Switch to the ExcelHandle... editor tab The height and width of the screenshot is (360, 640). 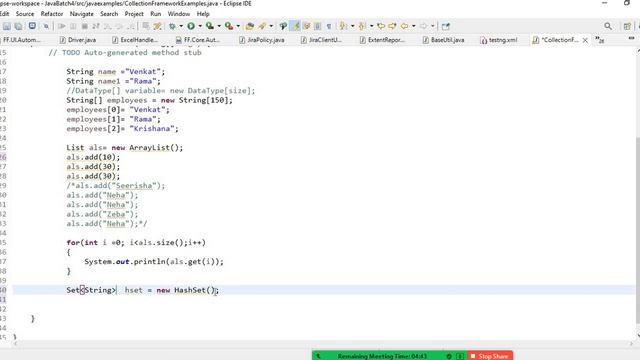(x=135, y=40)
